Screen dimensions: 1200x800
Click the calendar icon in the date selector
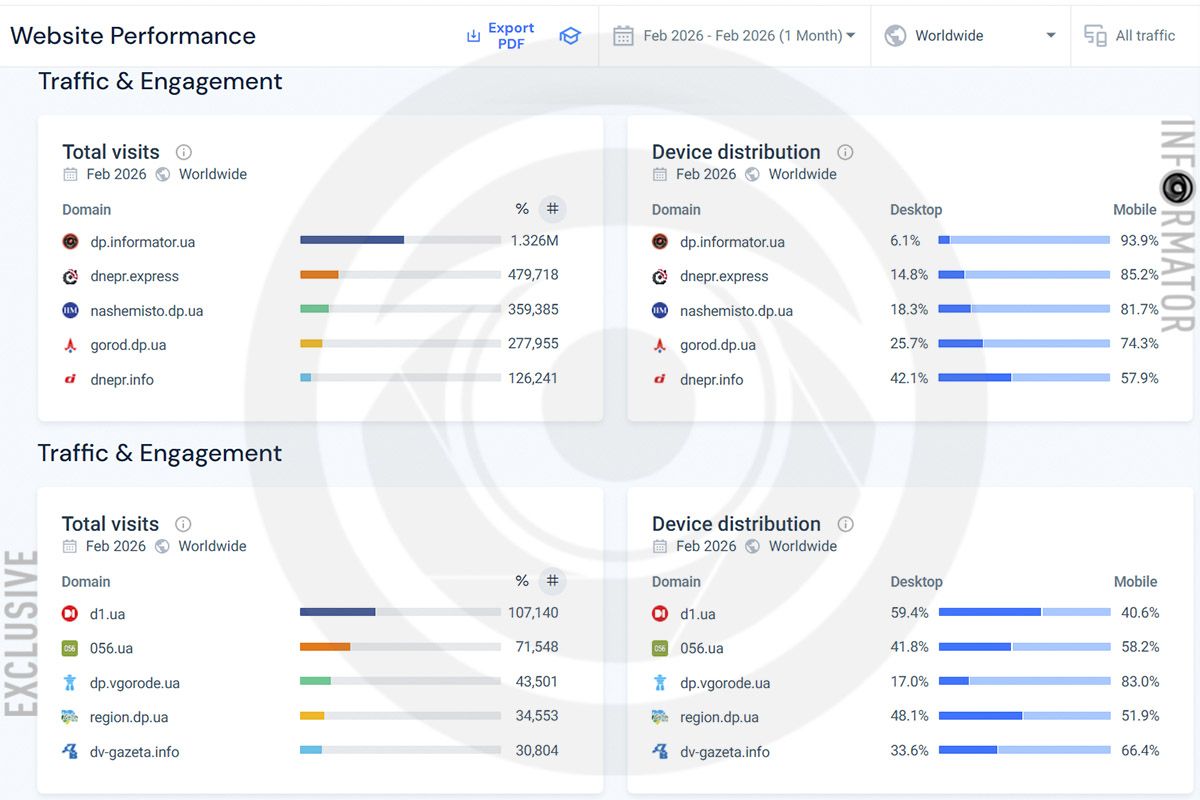click(x=625, y=35)
